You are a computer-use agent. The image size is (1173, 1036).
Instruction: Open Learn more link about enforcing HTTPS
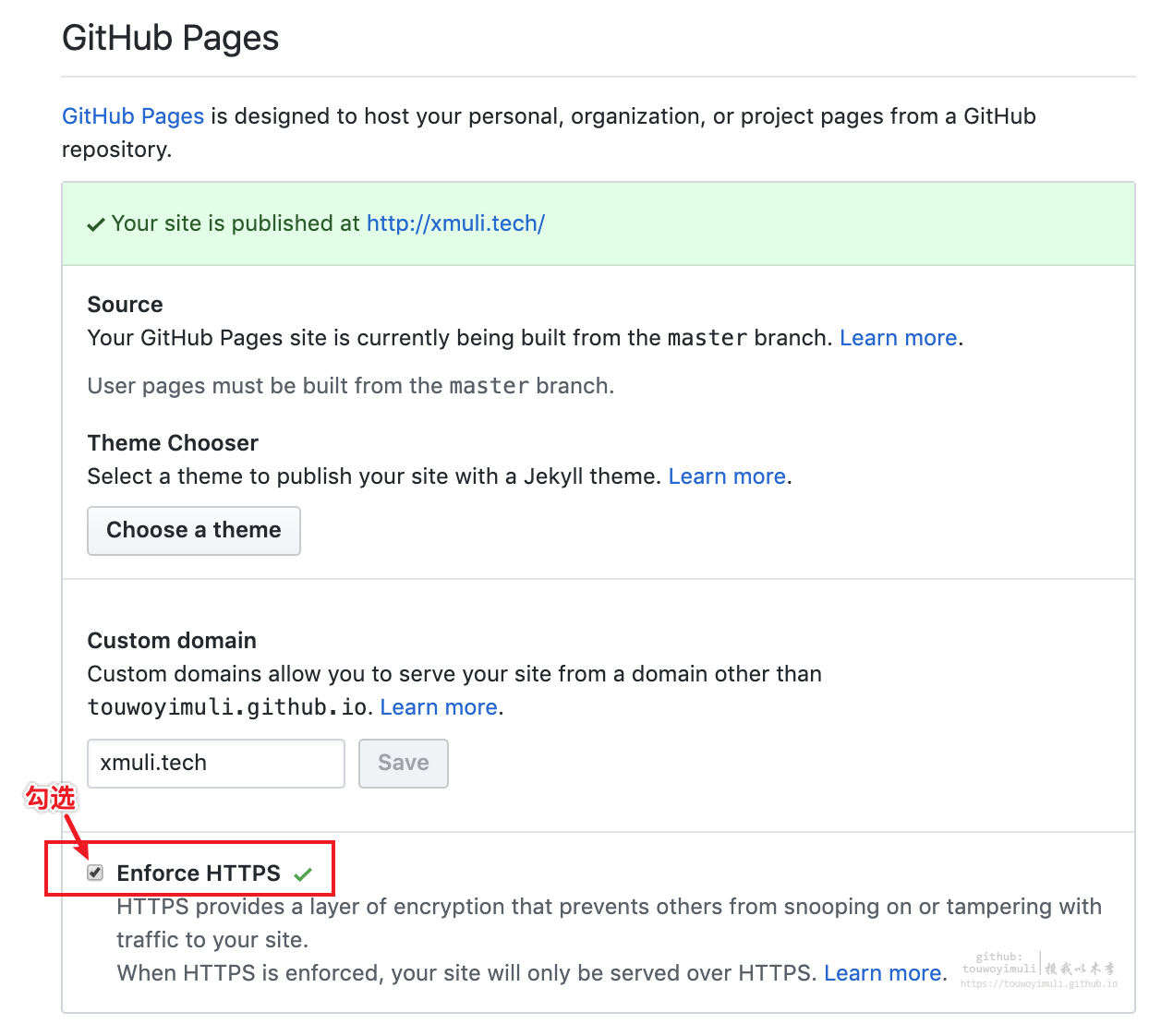[x=882, y=973]
